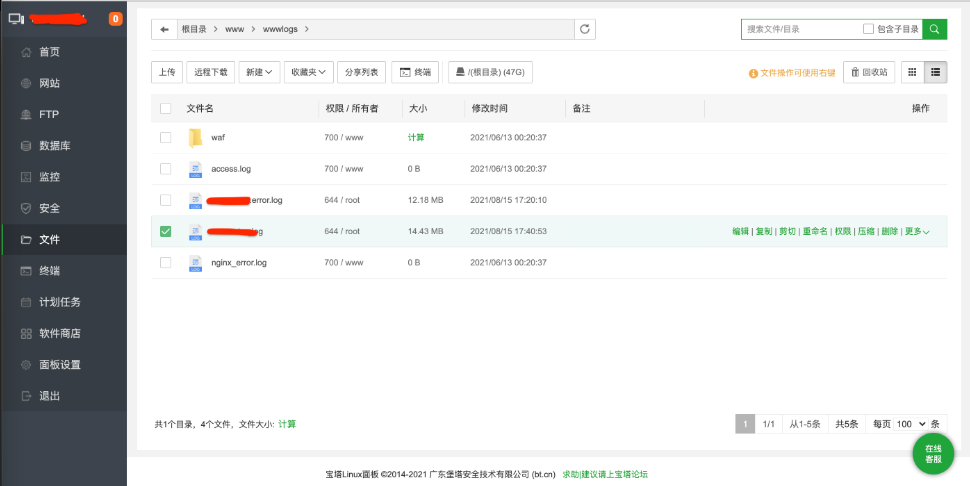Refresh the directory listing
This screenshot has width=970, height=486.
tap(585, 29)
